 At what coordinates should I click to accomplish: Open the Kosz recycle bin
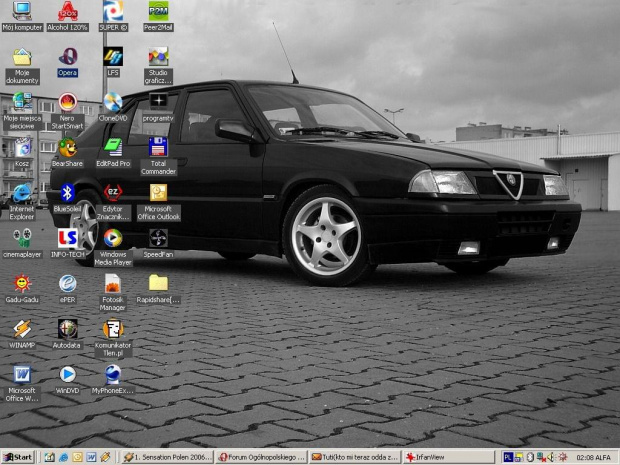[21, 148]
